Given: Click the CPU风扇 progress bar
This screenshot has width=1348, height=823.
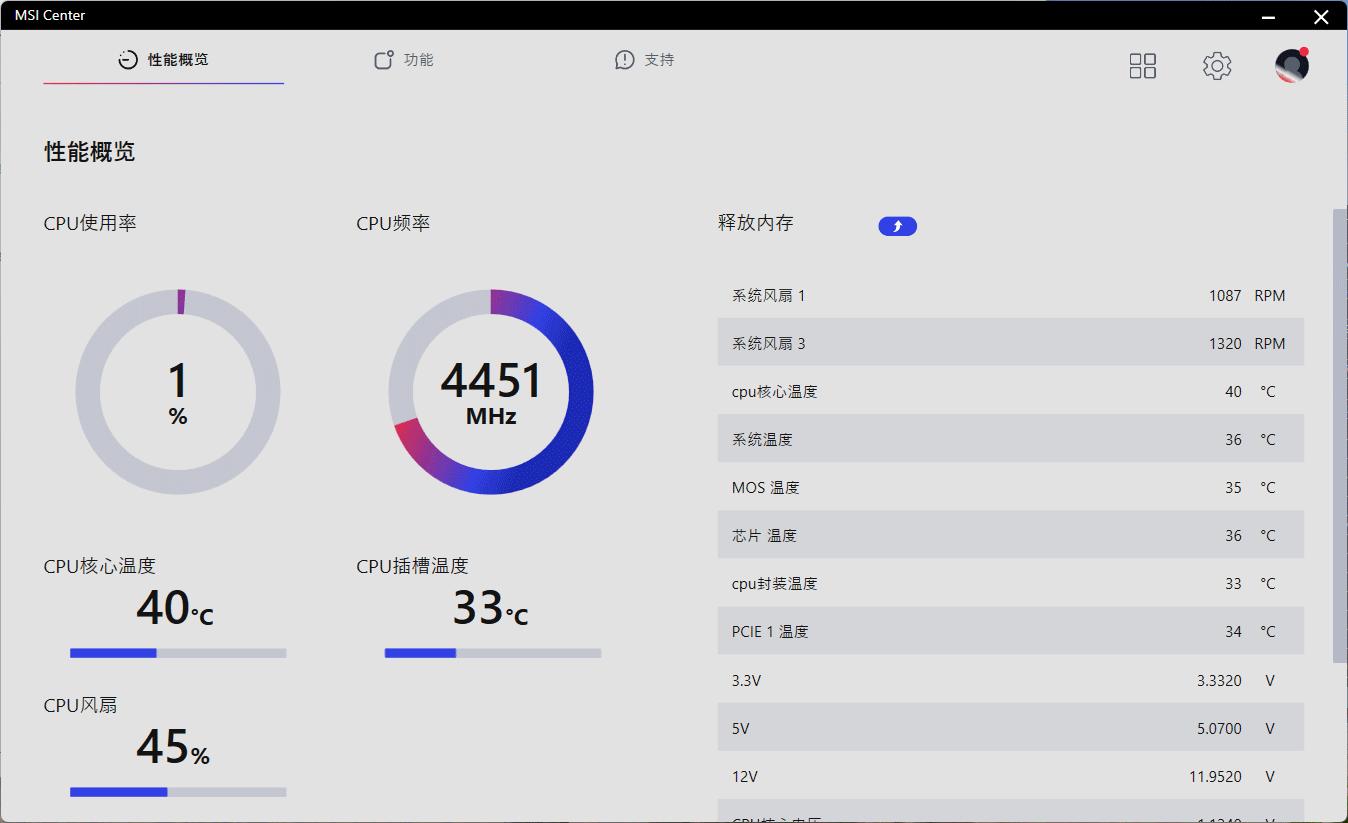Looking at the screenshot, I should (176, 792).
